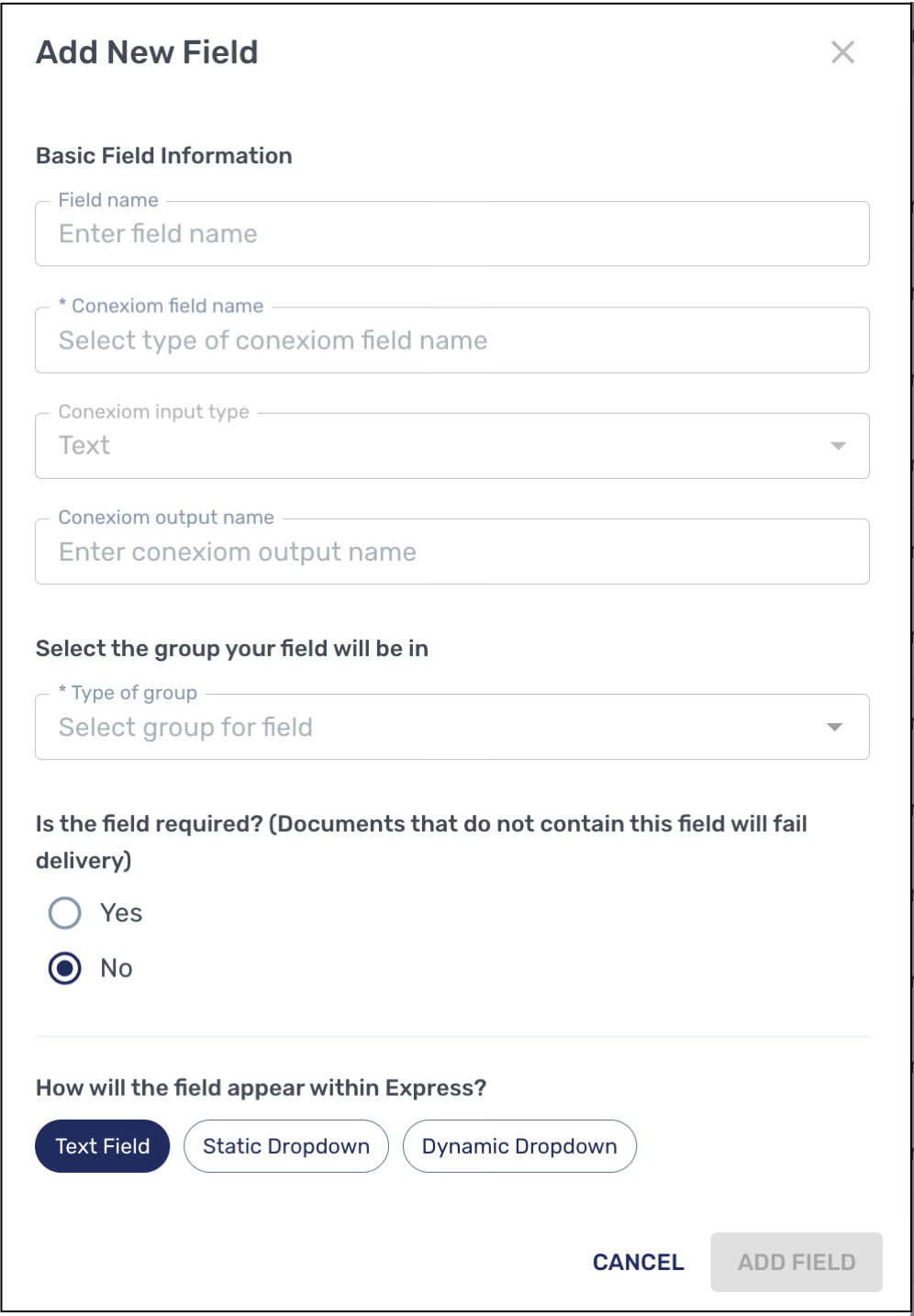The height and width of the screenshot is (1316, 914).
Task: Open the Select type of conexiom field name picker
Action: (x=452, y=340)
